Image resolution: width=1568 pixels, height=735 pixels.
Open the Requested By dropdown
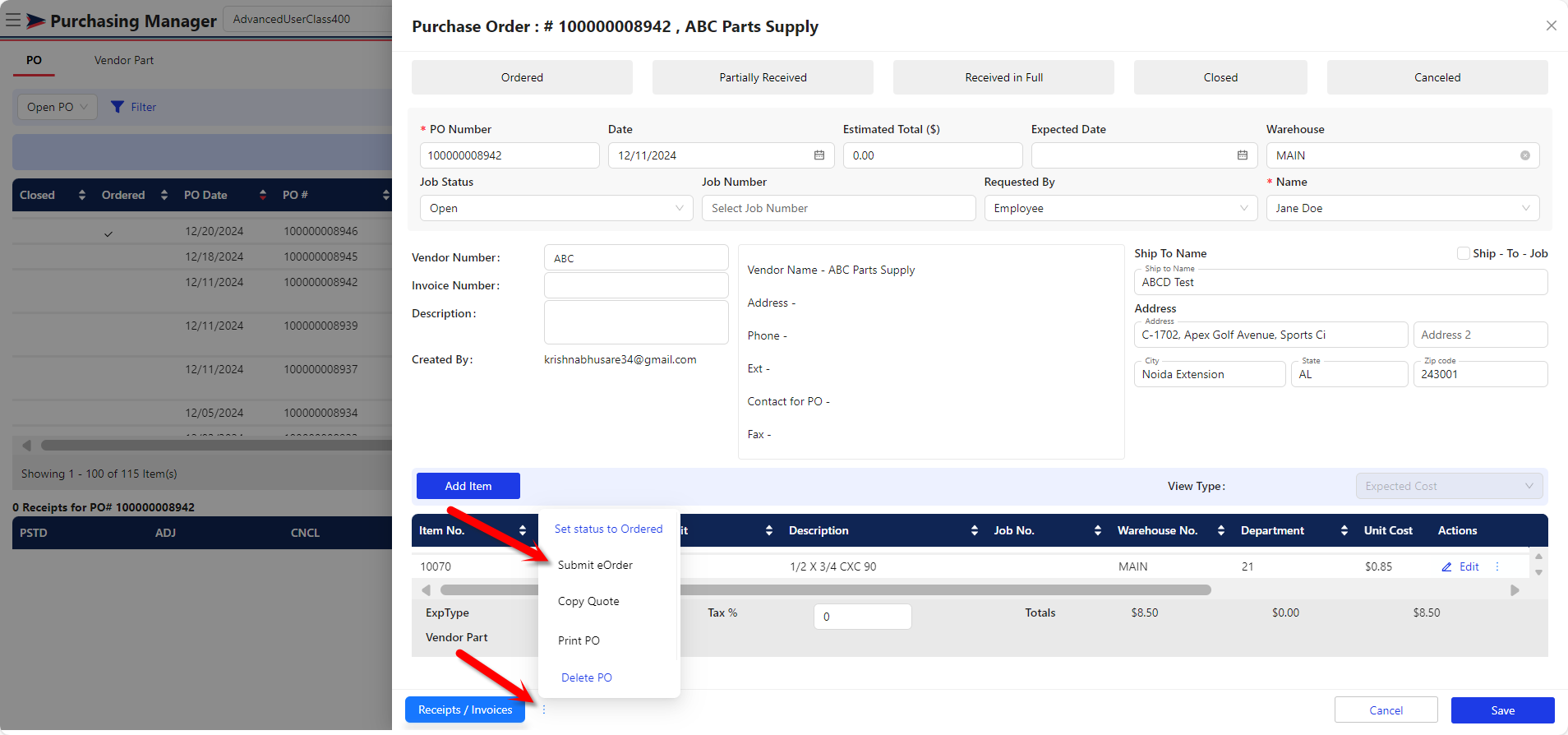pos(1121,208)
